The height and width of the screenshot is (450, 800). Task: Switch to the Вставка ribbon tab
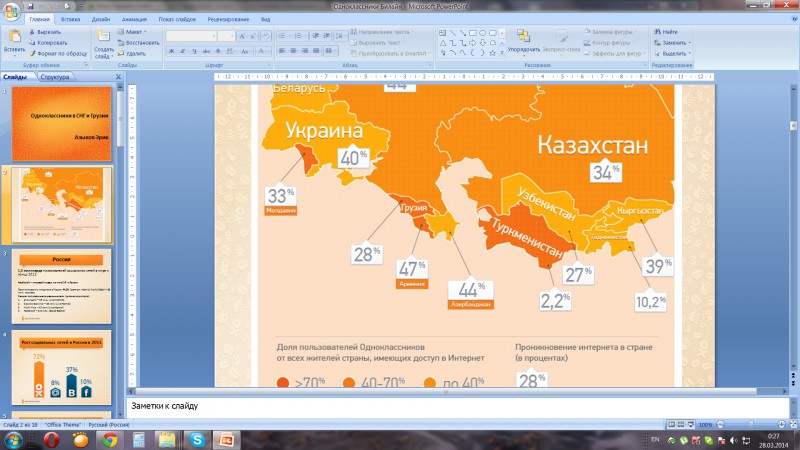[x=70, y=19]
